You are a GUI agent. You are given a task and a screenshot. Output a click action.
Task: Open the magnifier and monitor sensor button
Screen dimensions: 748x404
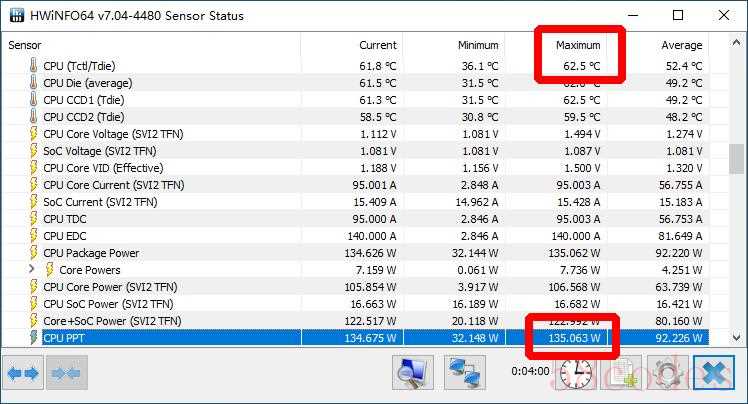[413, 373]
